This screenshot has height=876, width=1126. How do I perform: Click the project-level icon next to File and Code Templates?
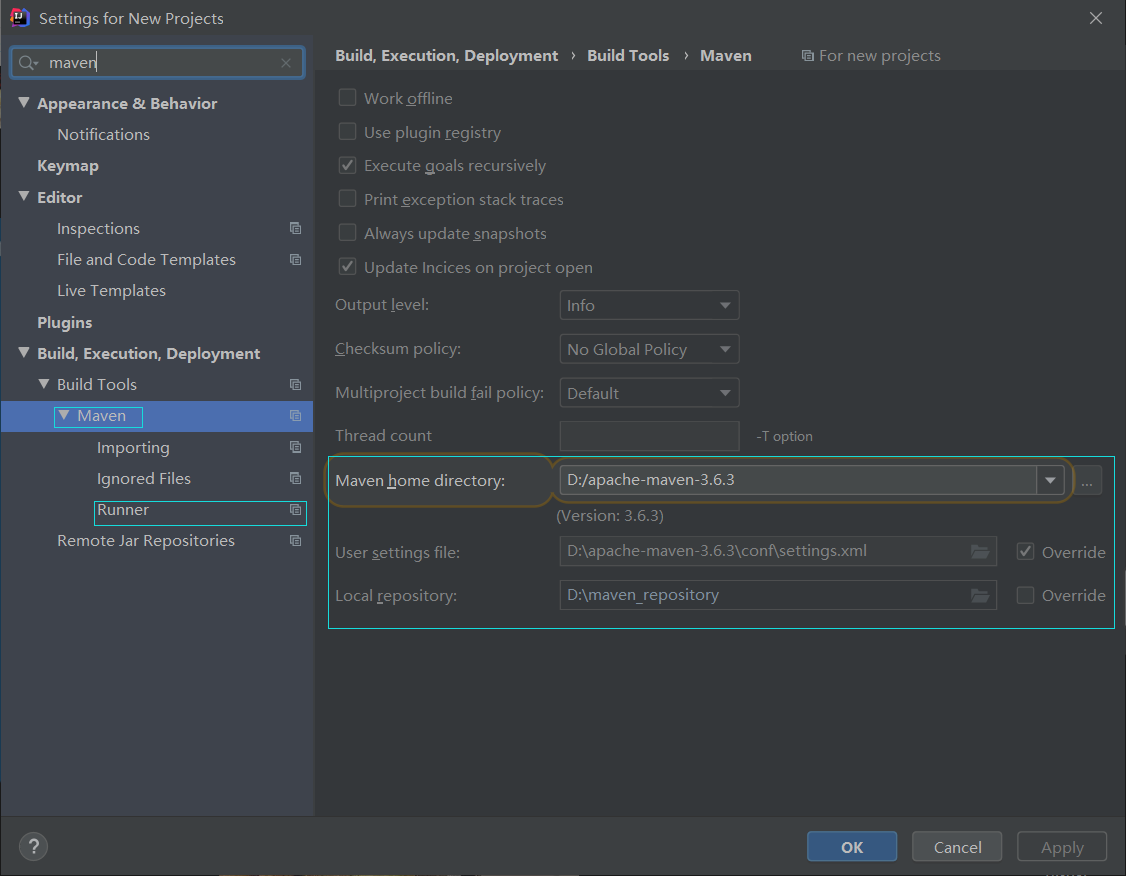click(x=295, y=259)
